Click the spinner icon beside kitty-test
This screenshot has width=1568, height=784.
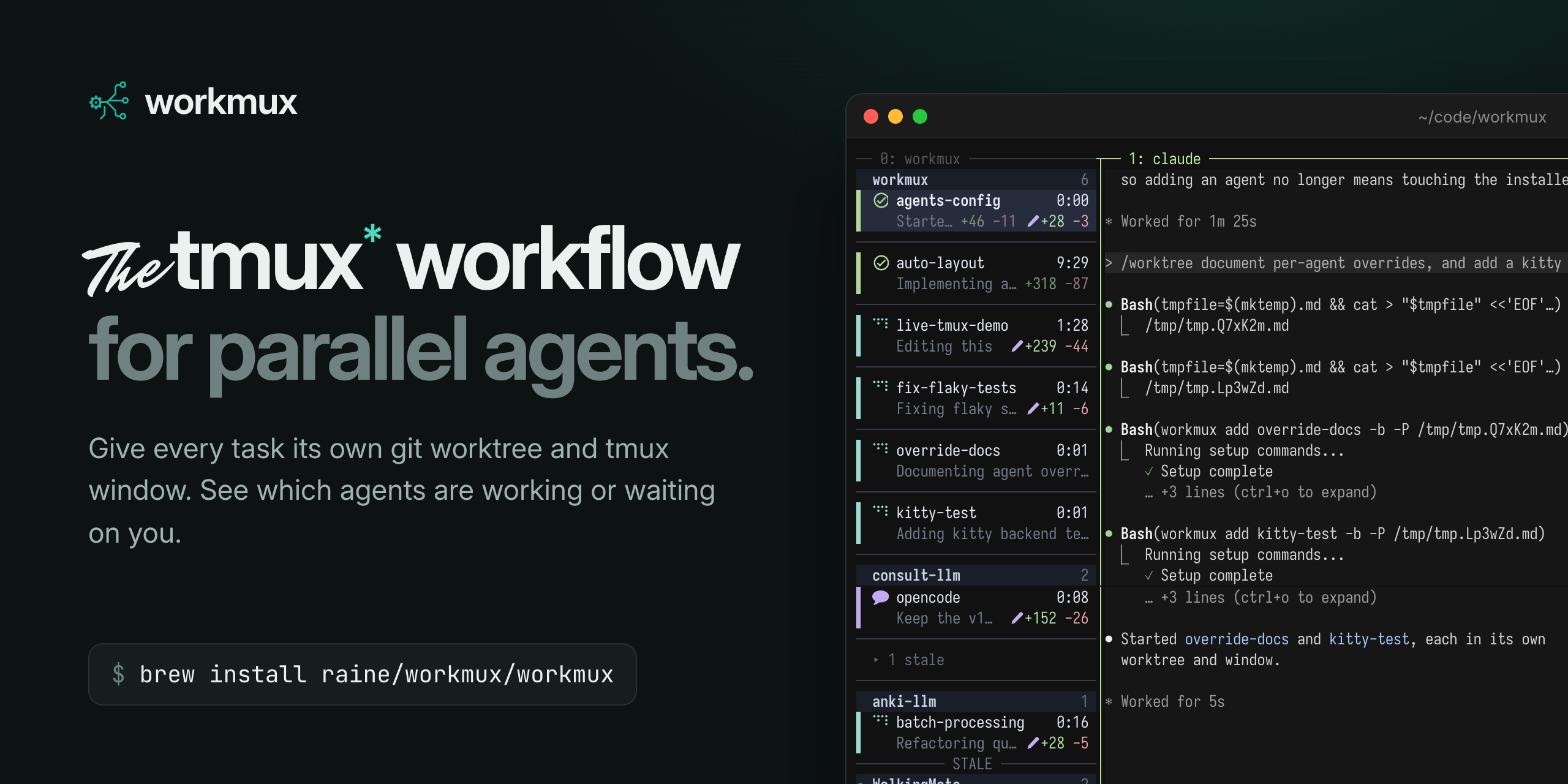pos(880,510)
